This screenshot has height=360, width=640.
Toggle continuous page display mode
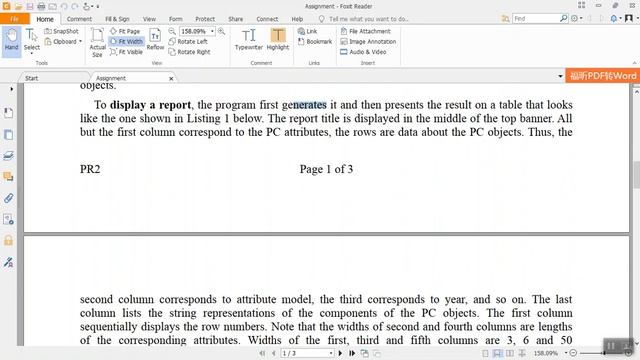pyautogui.click(x=498, y=353)
